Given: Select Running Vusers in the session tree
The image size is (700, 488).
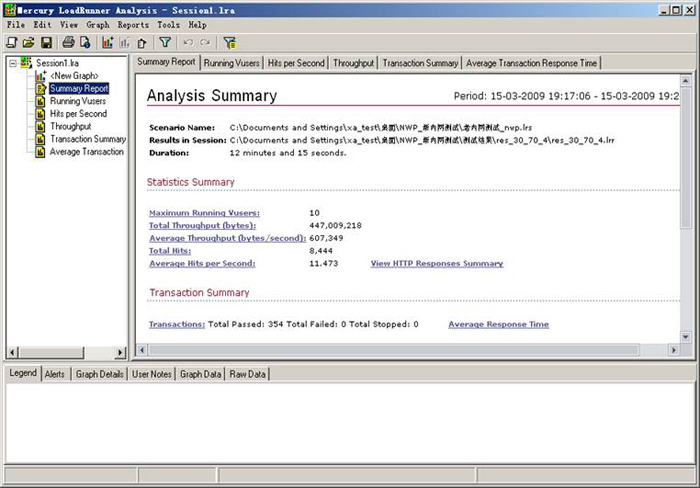Looking at the screenshot, I should tap(78, 101).
